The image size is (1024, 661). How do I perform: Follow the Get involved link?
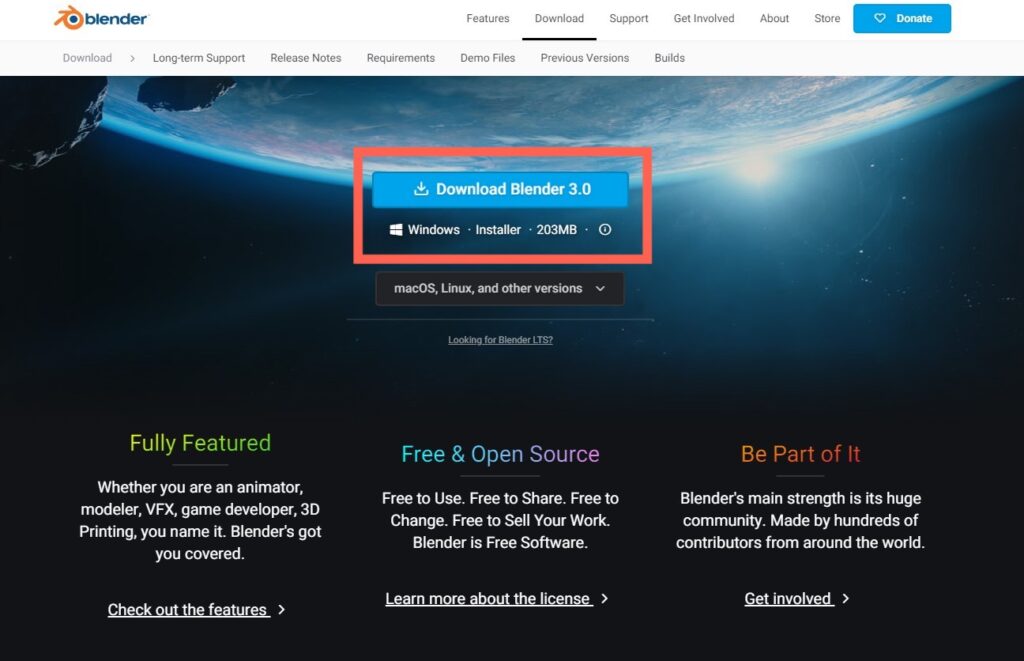[796, 598]
